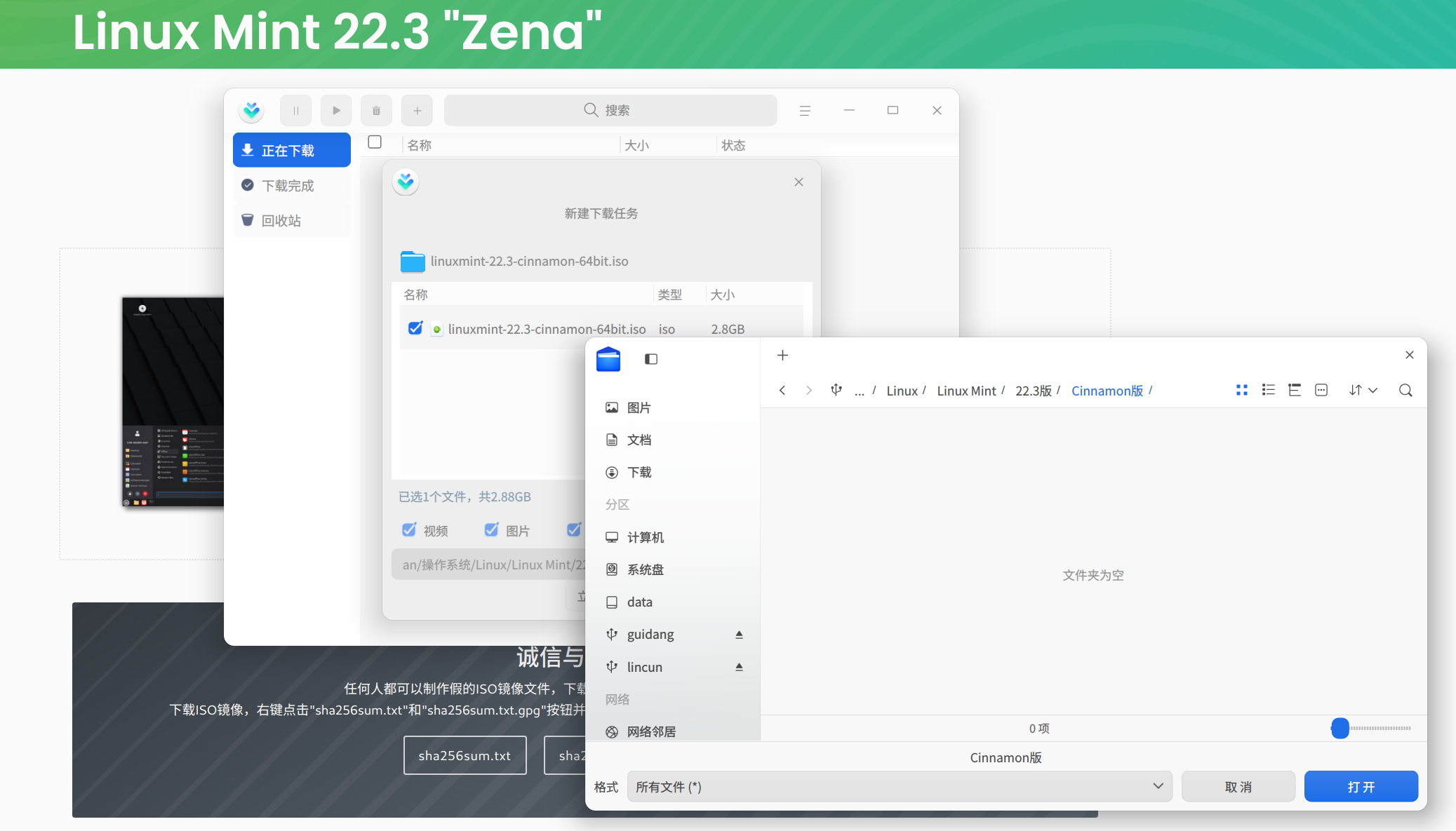1456x831 pixels.
Task: Click the start download play icon
Action: (x=336, y=111)
